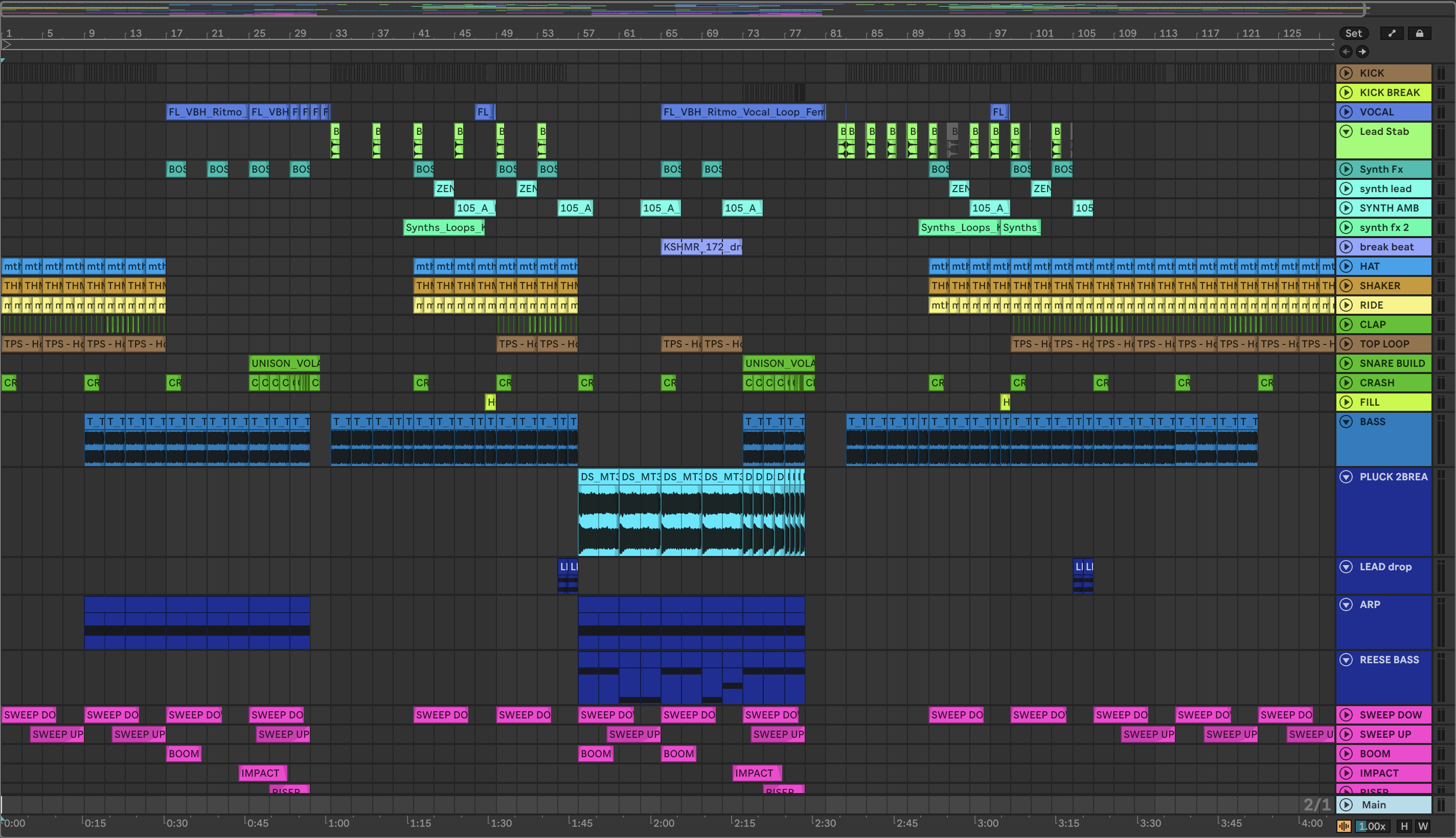Collapse the Lead Stab track
This screenshot has width=1456, height=838.
coord(1346,131)
